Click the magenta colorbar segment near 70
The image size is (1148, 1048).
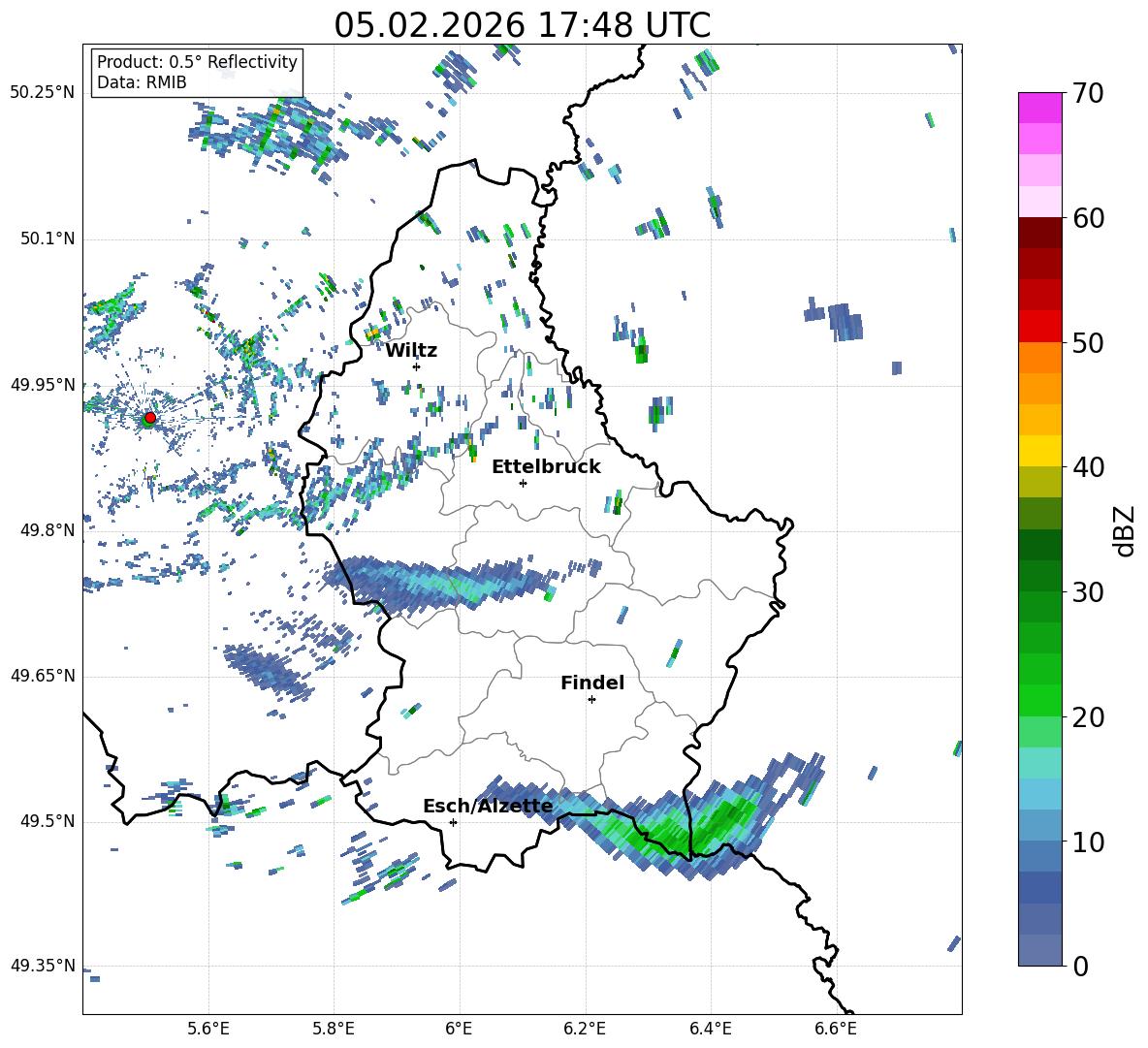(x=1039, y=108)
